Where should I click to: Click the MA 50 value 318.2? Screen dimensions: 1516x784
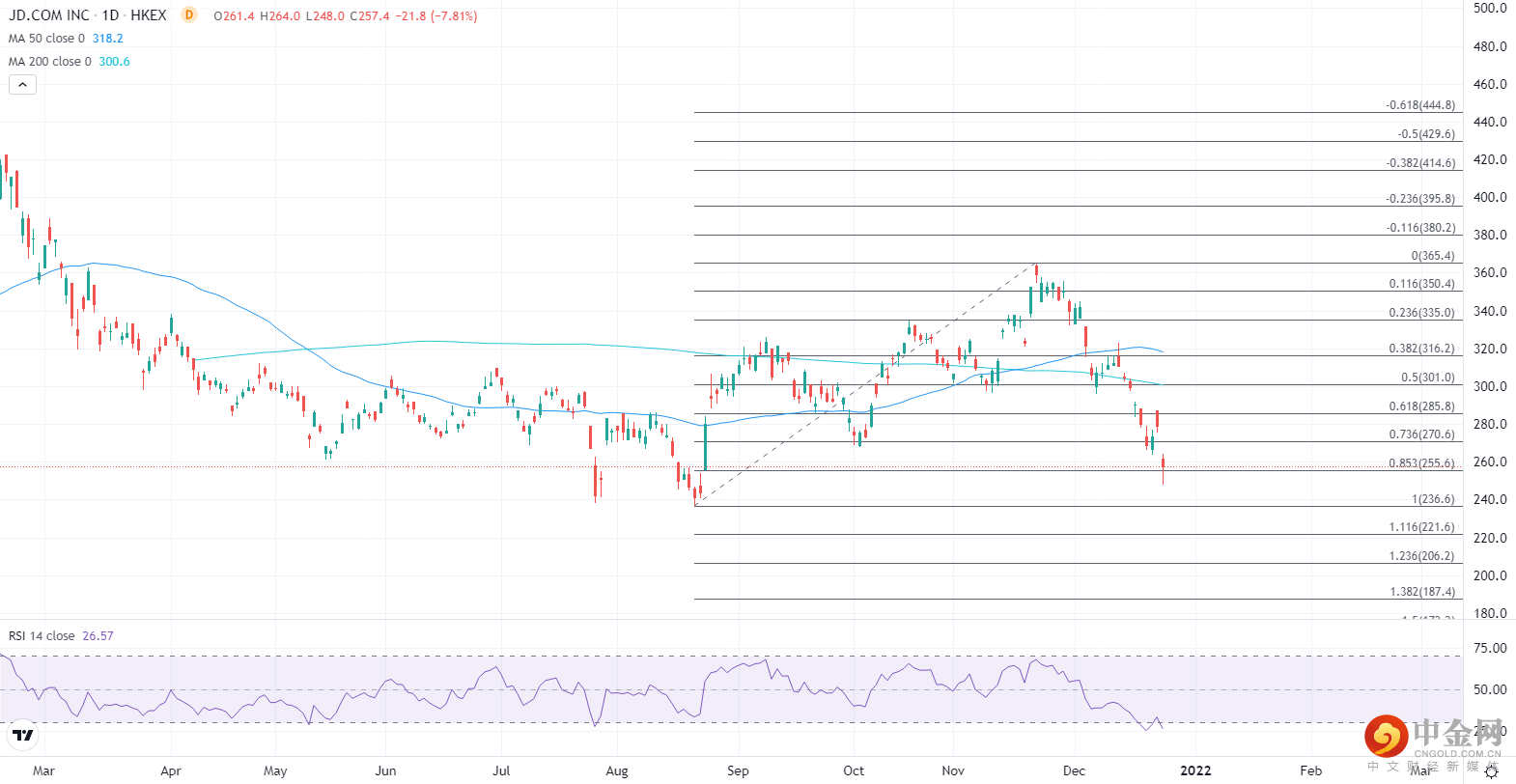click(x=108, y=39)
